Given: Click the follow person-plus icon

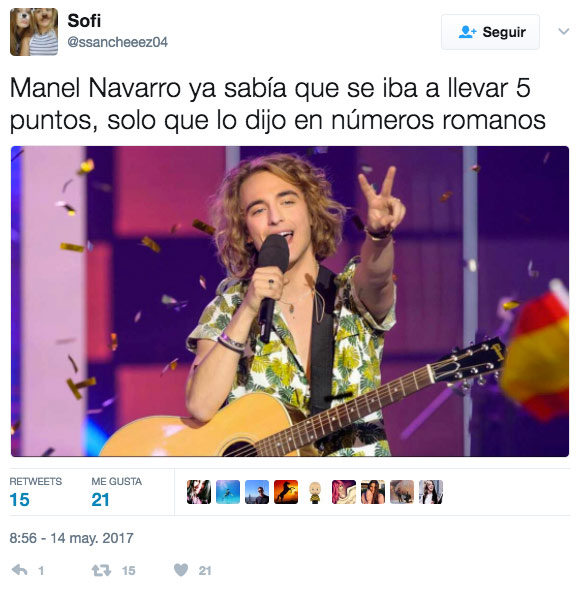Looking at the screenshot, I should point(467,32).
